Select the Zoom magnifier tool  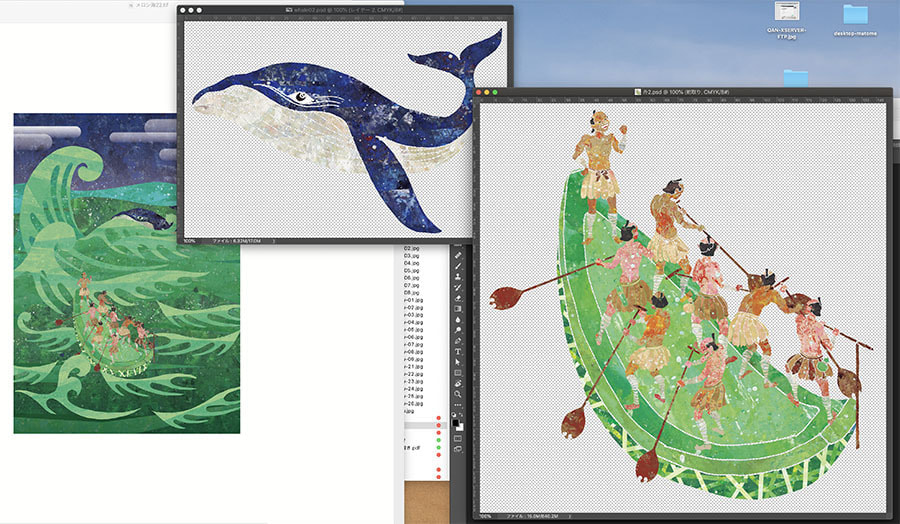pos(458,394)
